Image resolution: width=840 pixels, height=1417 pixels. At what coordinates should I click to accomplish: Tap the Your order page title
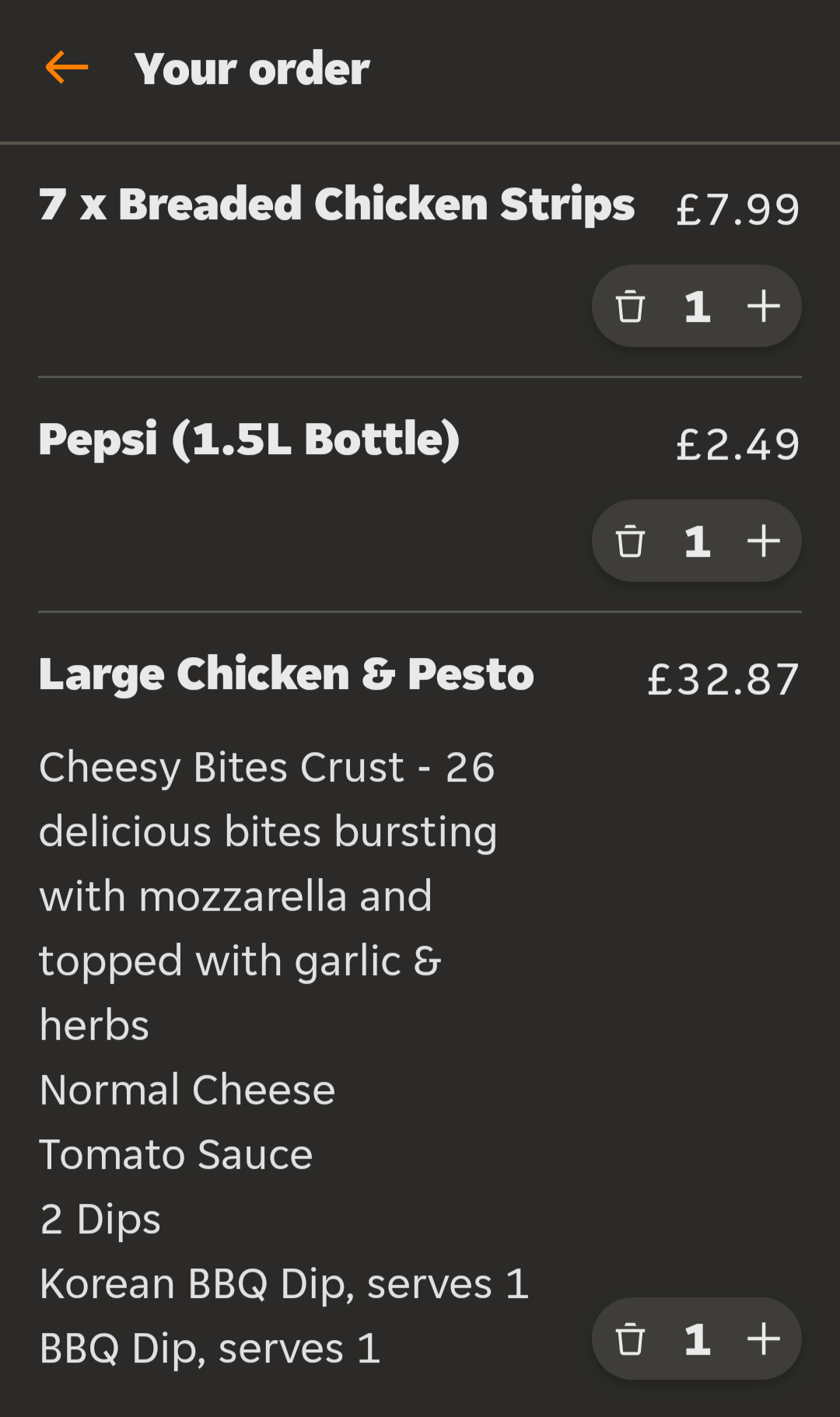point(252,69)
